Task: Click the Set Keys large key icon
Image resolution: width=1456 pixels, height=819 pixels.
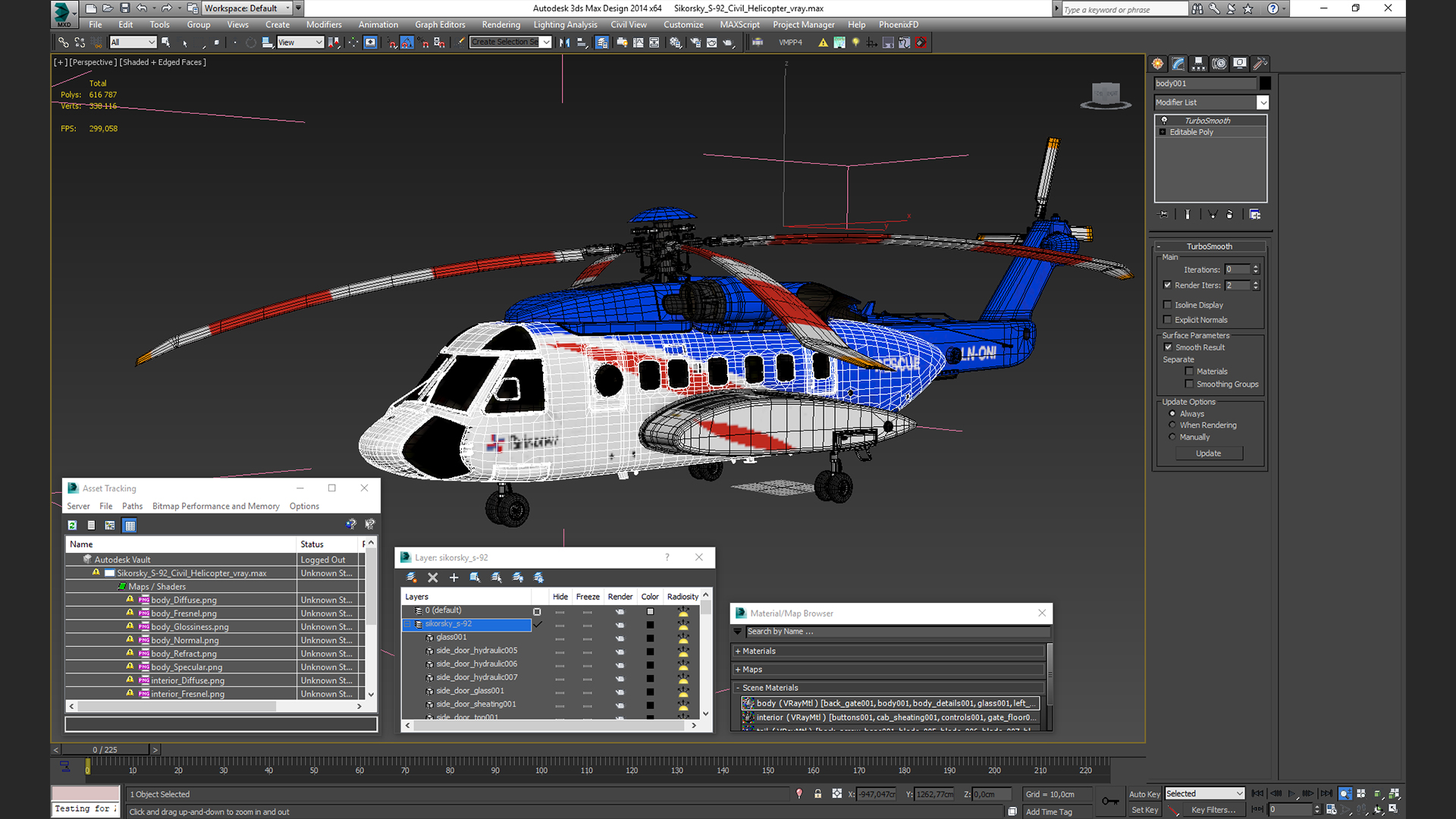Action: [1110, 801]
